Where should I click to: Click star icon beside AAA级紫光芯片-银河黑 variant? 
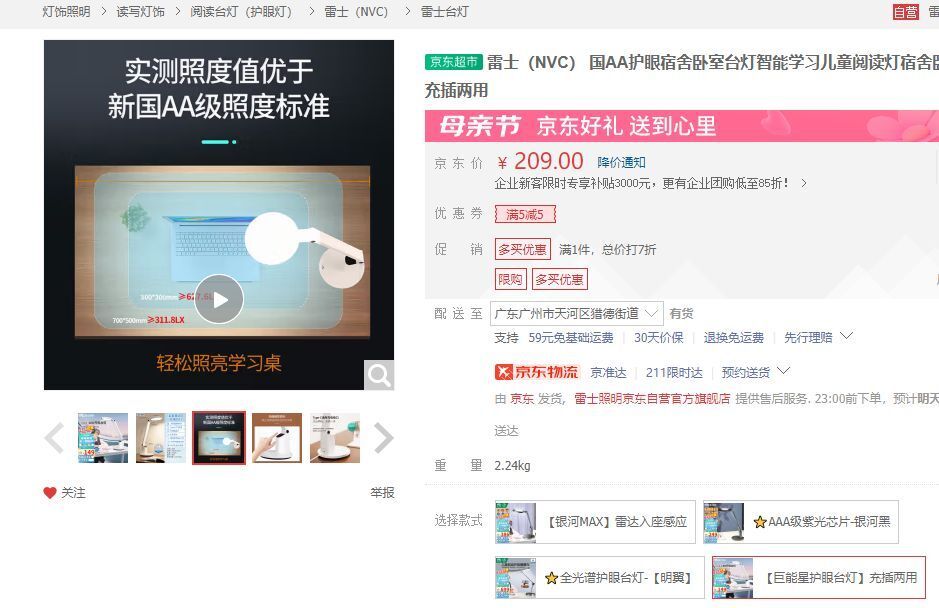759,521
